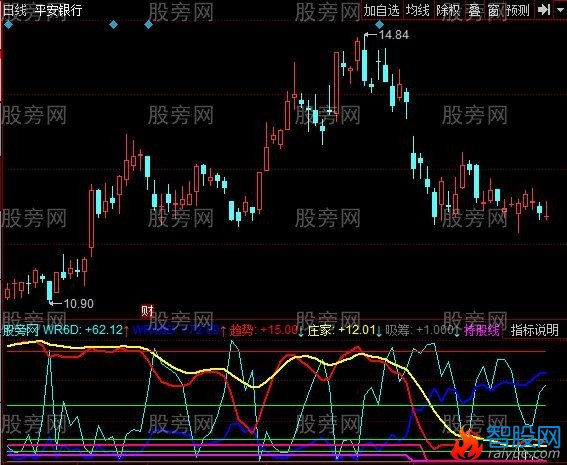Click the 预测 forecast button
Viewport: 567px width, 465px height.
pos(518,10)
